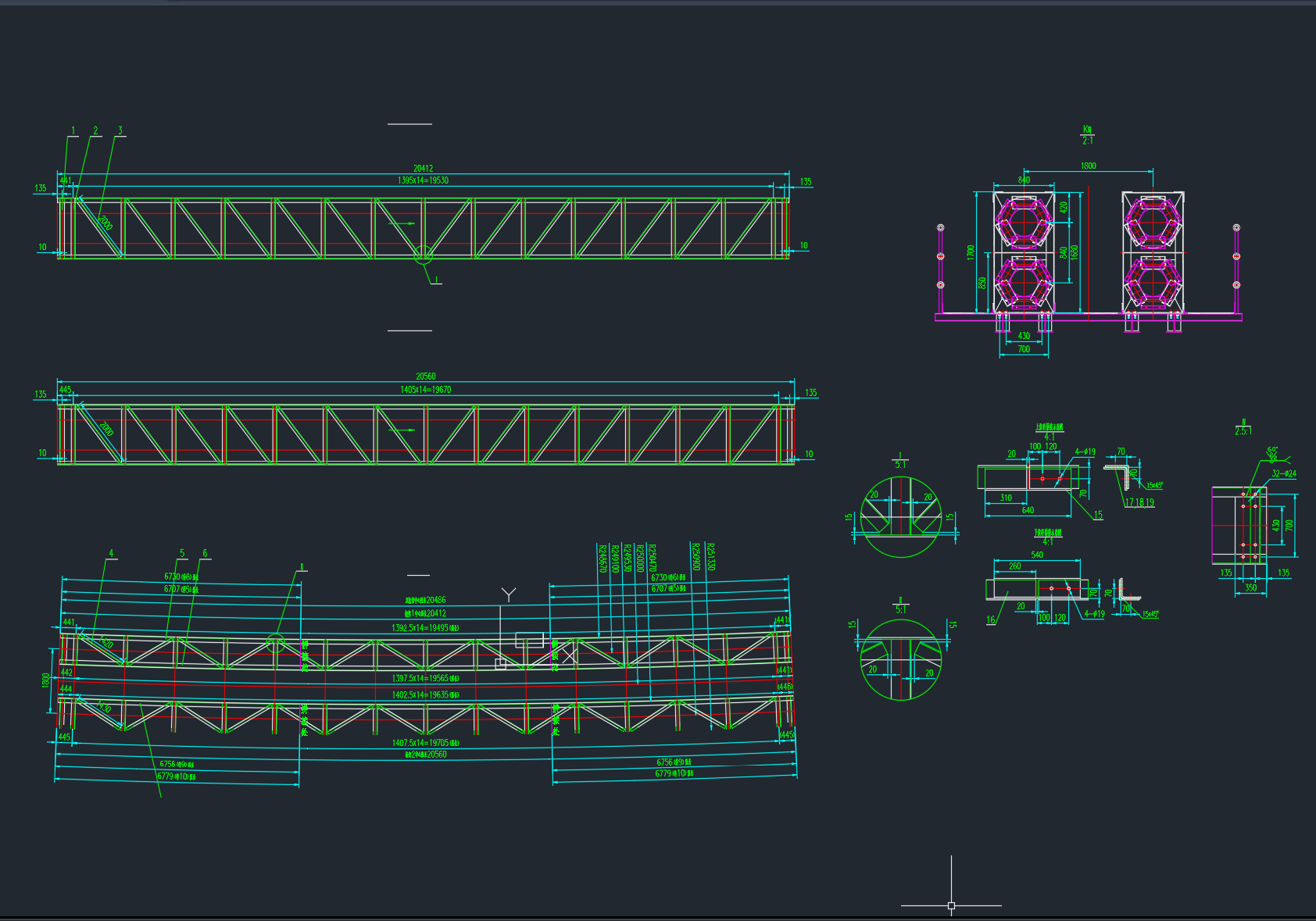
Task: Pick the R250900 radius label
Action: coord(696,556)
